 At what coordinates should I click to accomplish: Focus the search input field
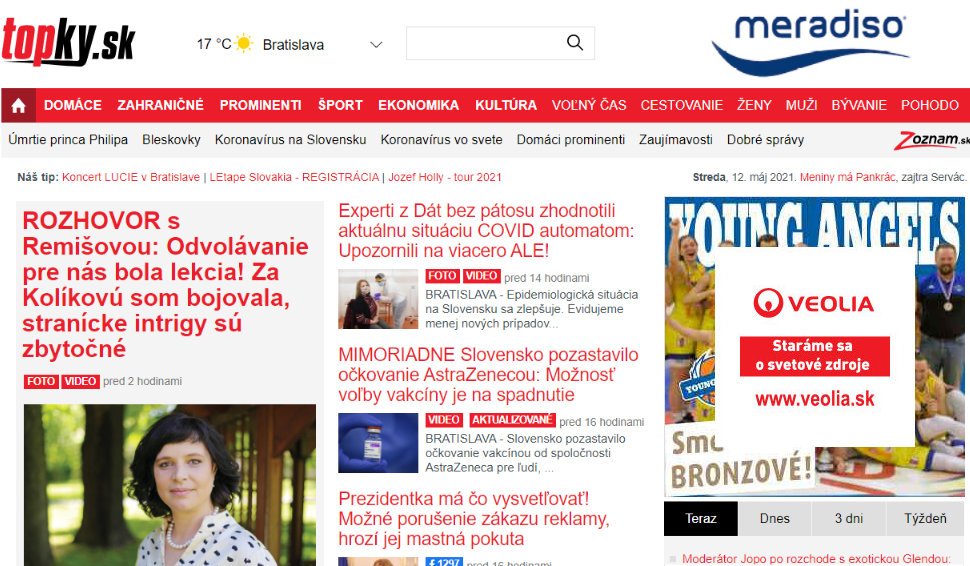486,43
